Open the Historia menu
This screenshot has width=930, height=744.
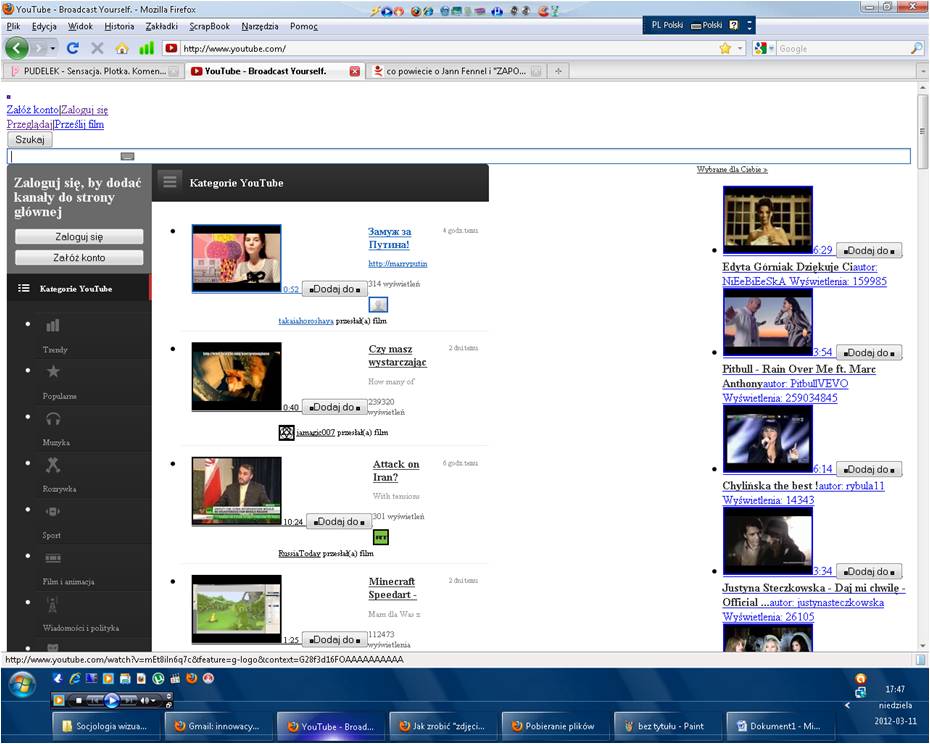point(119,26)
